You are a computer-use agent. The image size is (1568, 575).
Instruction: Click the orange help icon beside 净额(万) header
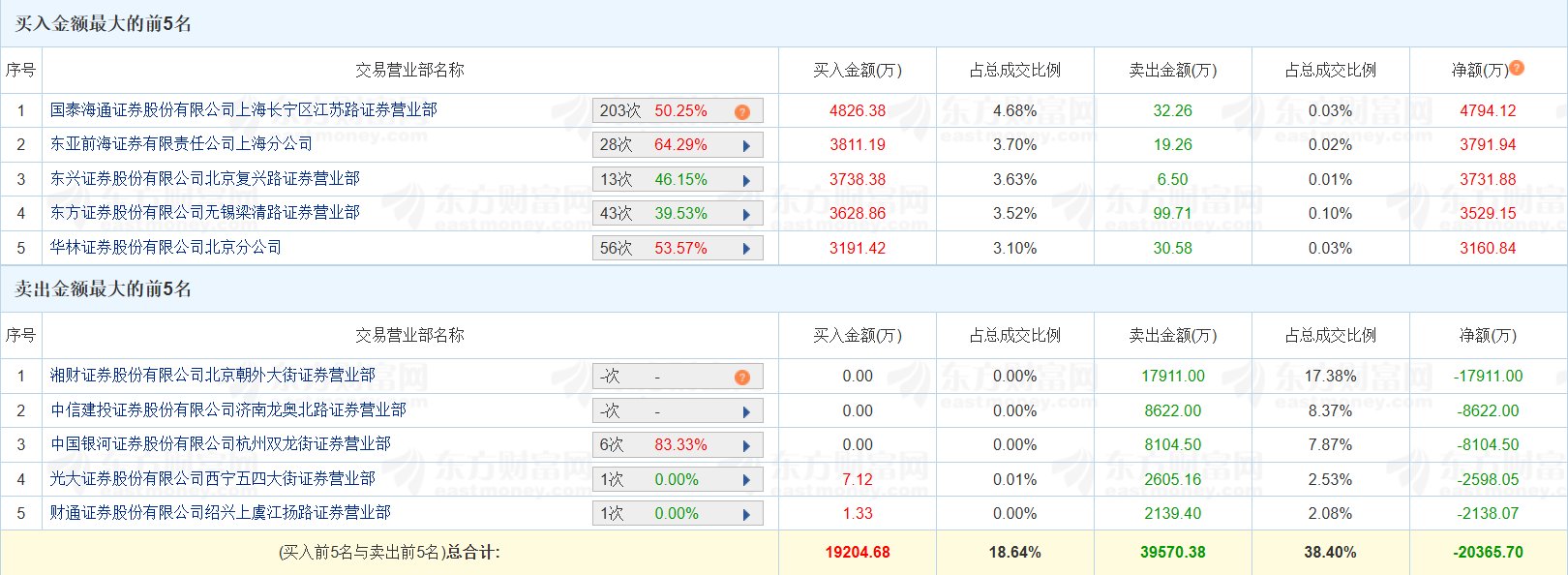(1517, 68)
